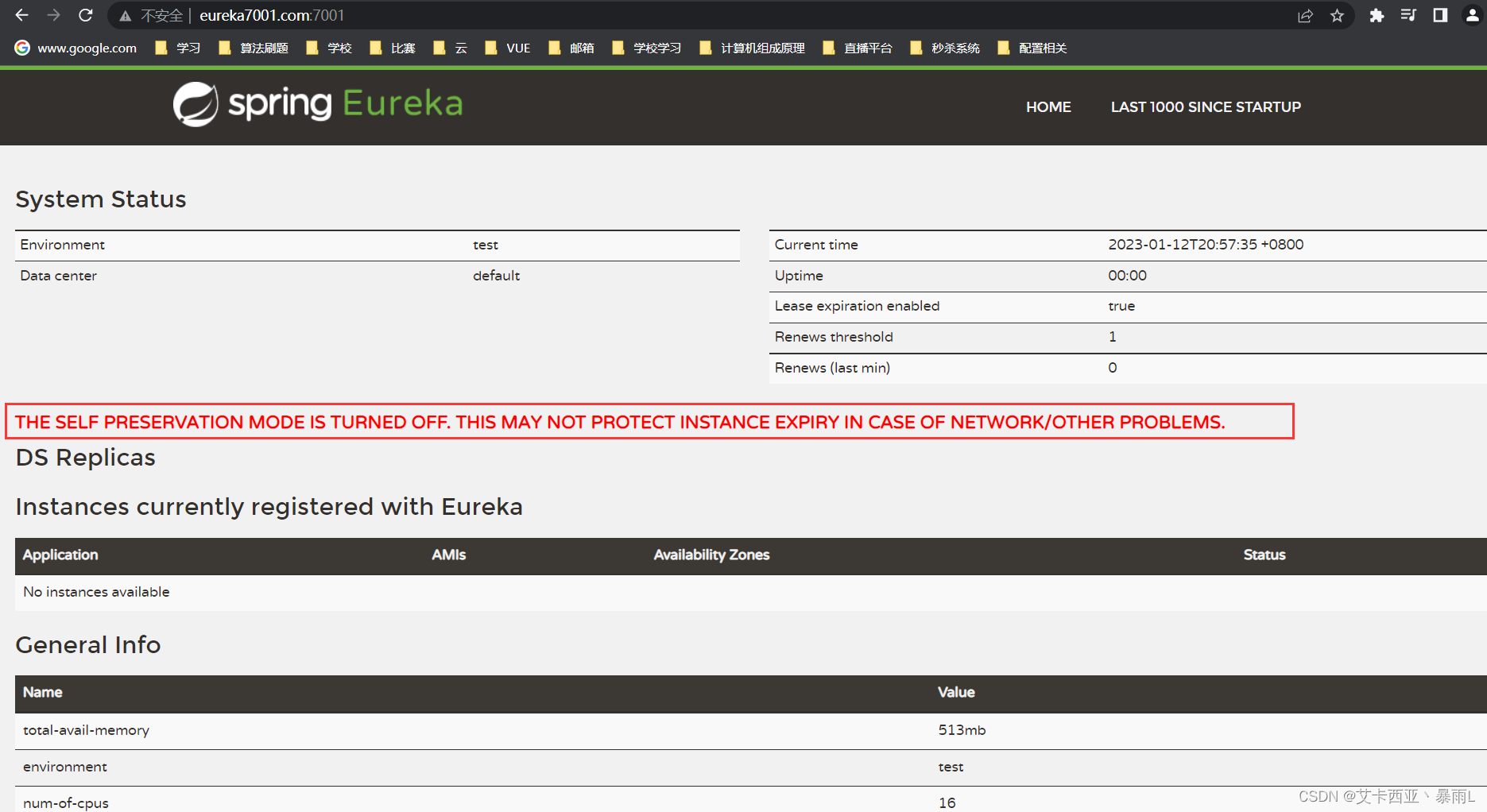Click the Spring Eureka logo
Screen dimensions: 1487x812
point(318,104)
